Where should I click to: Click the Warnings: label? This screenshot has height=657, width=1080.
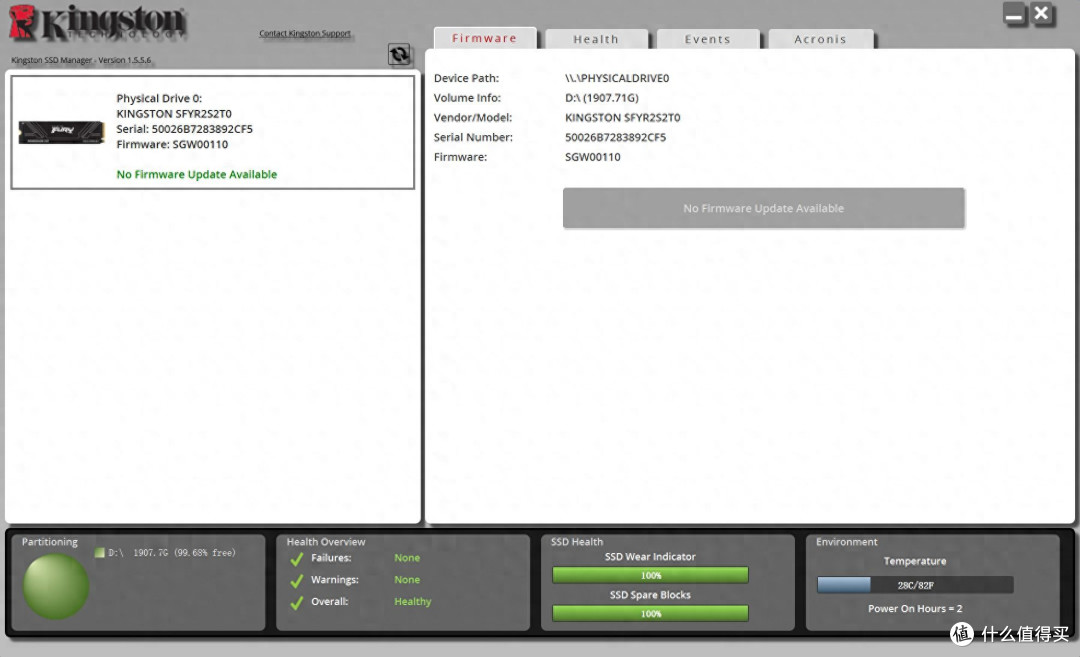335,580
